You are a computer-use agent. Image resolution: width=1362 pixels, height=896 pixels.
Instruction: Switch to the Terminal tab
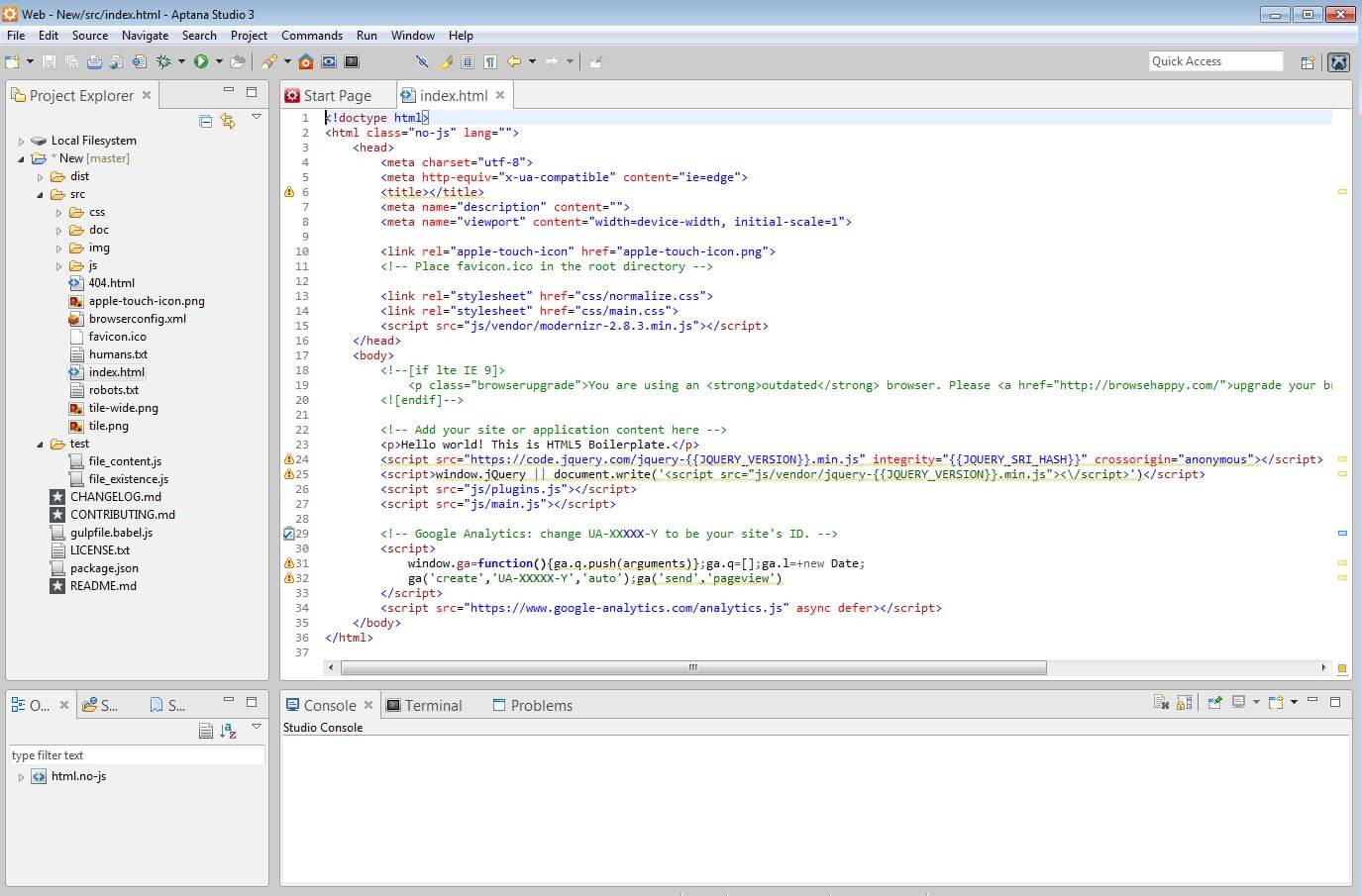424,705
